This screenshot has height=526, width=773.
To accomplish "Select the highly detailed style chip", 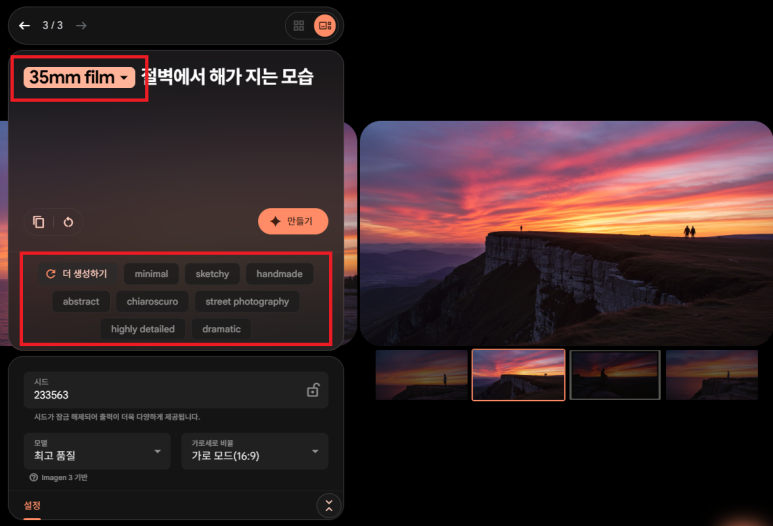I will point(143,329).
